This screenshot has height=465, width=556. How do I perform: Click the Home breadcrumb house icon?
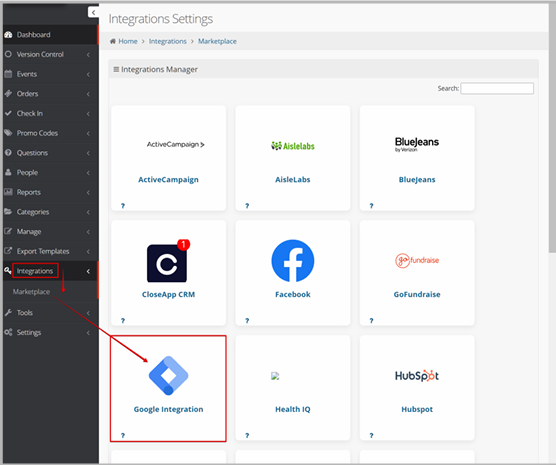(x=112, y=41)
